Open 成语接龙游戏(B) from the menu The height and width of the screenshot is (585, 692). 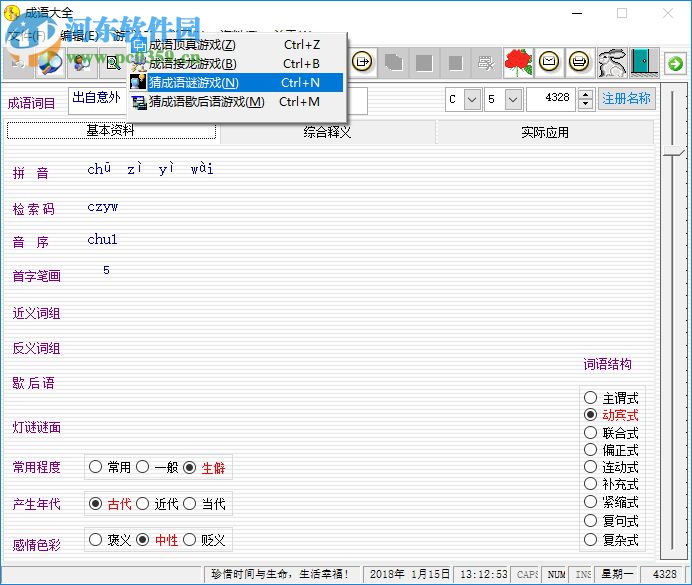236,64
